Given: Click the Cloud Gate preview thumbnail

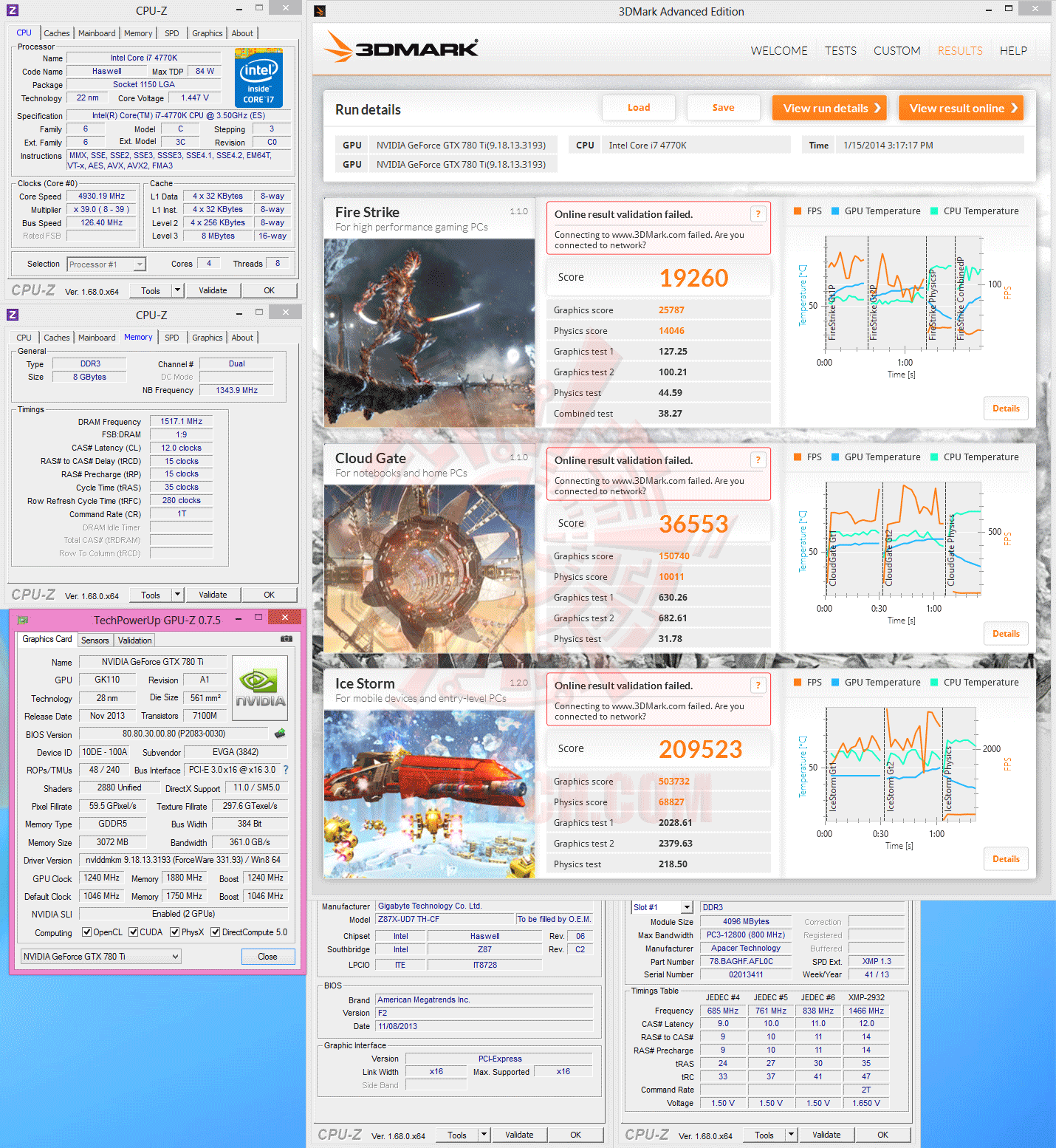Looking at the screenshot, I should (430, 569).
